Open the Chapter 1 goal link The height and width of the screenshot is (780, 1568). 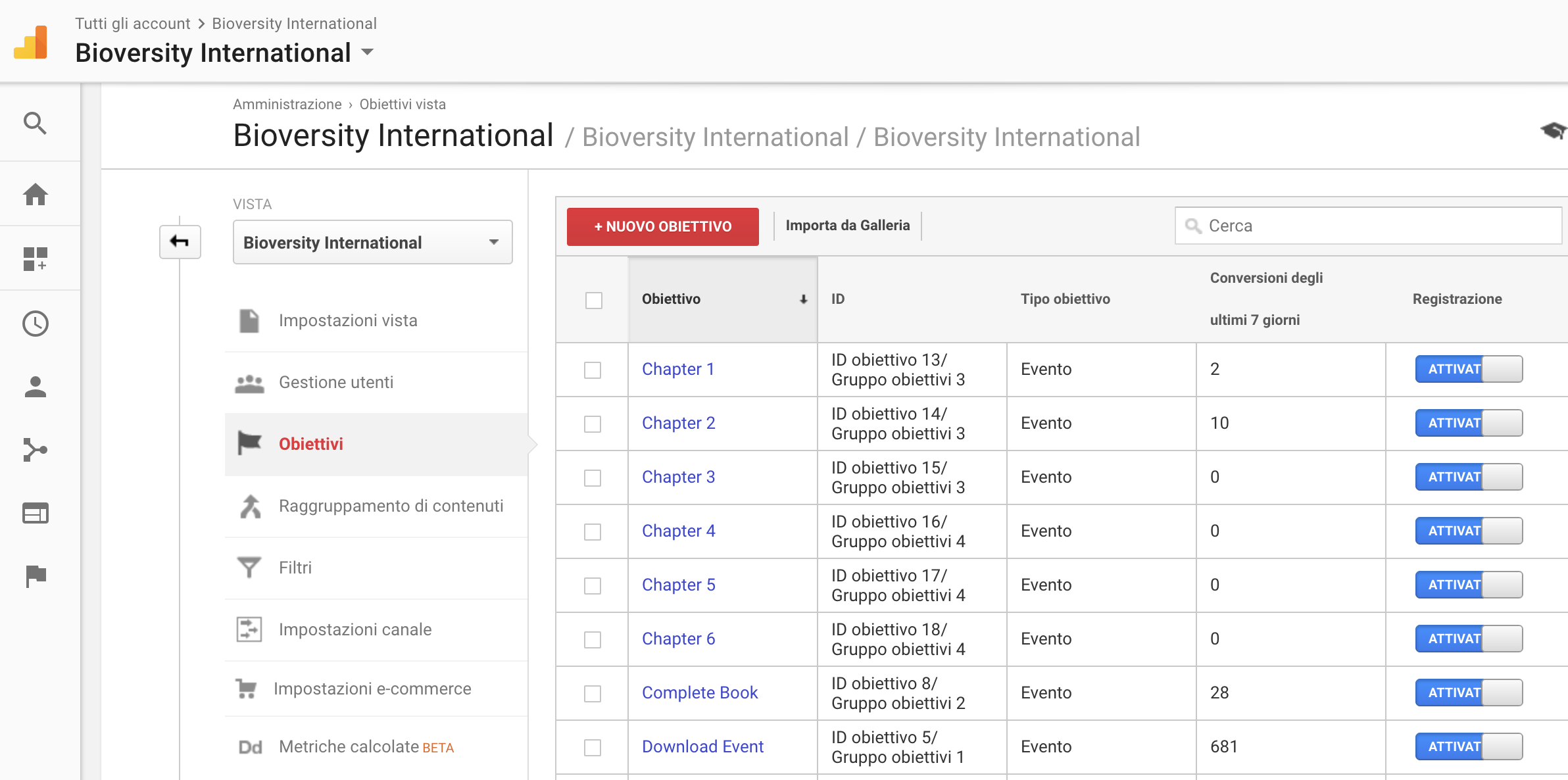coord(678,369)
